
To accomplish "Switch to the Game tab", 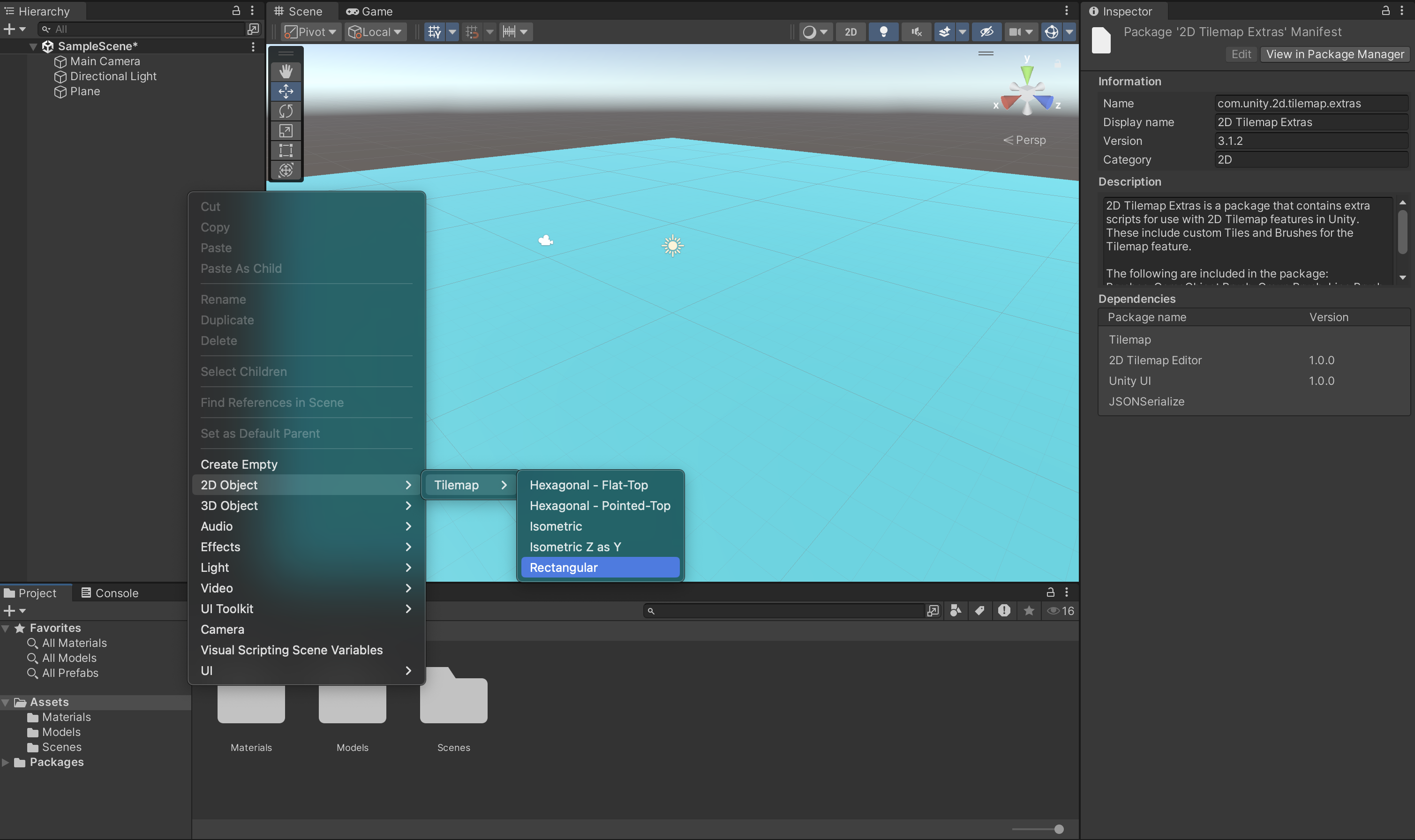I will coord(369,11).
